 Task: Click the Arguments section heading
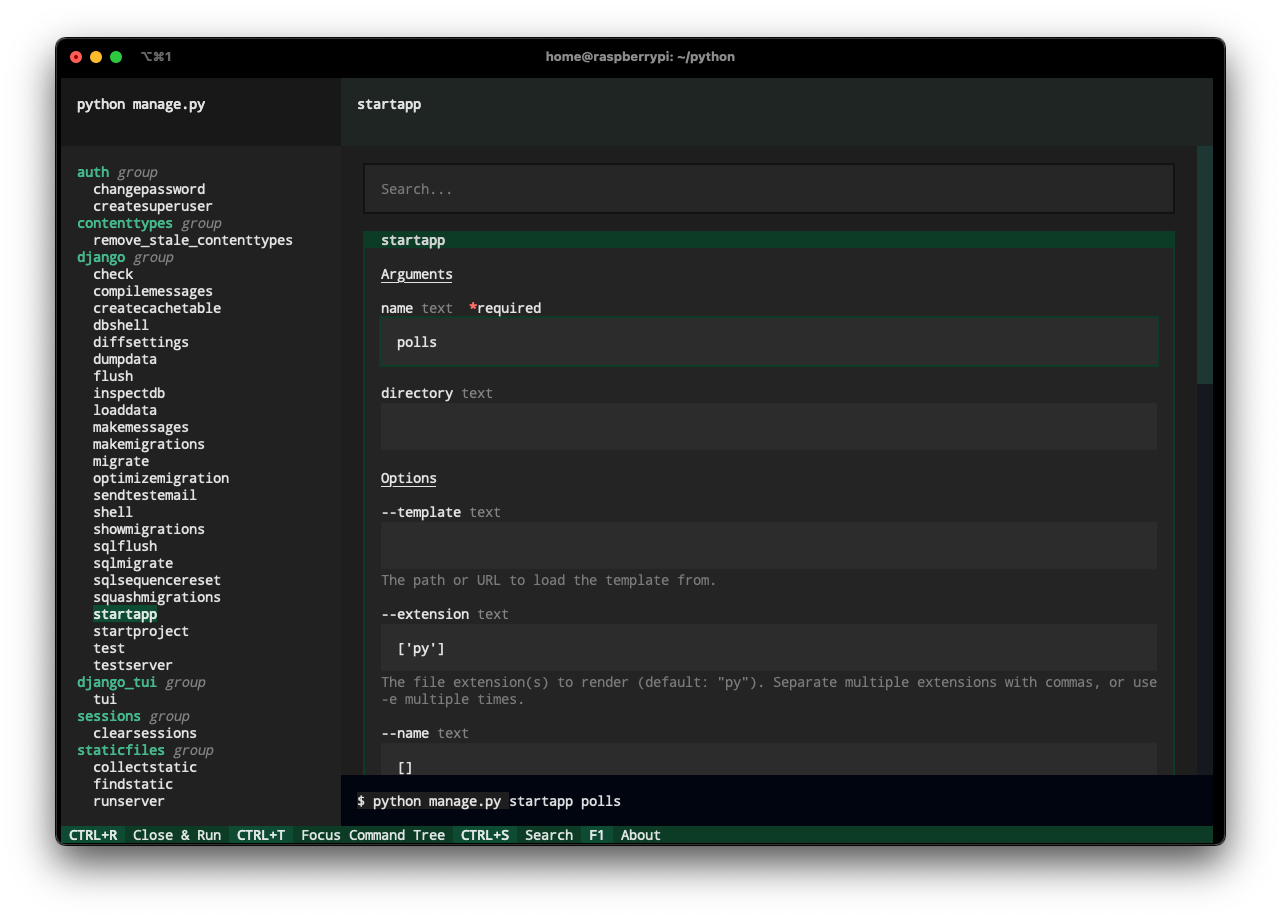(x=417, y=274)
